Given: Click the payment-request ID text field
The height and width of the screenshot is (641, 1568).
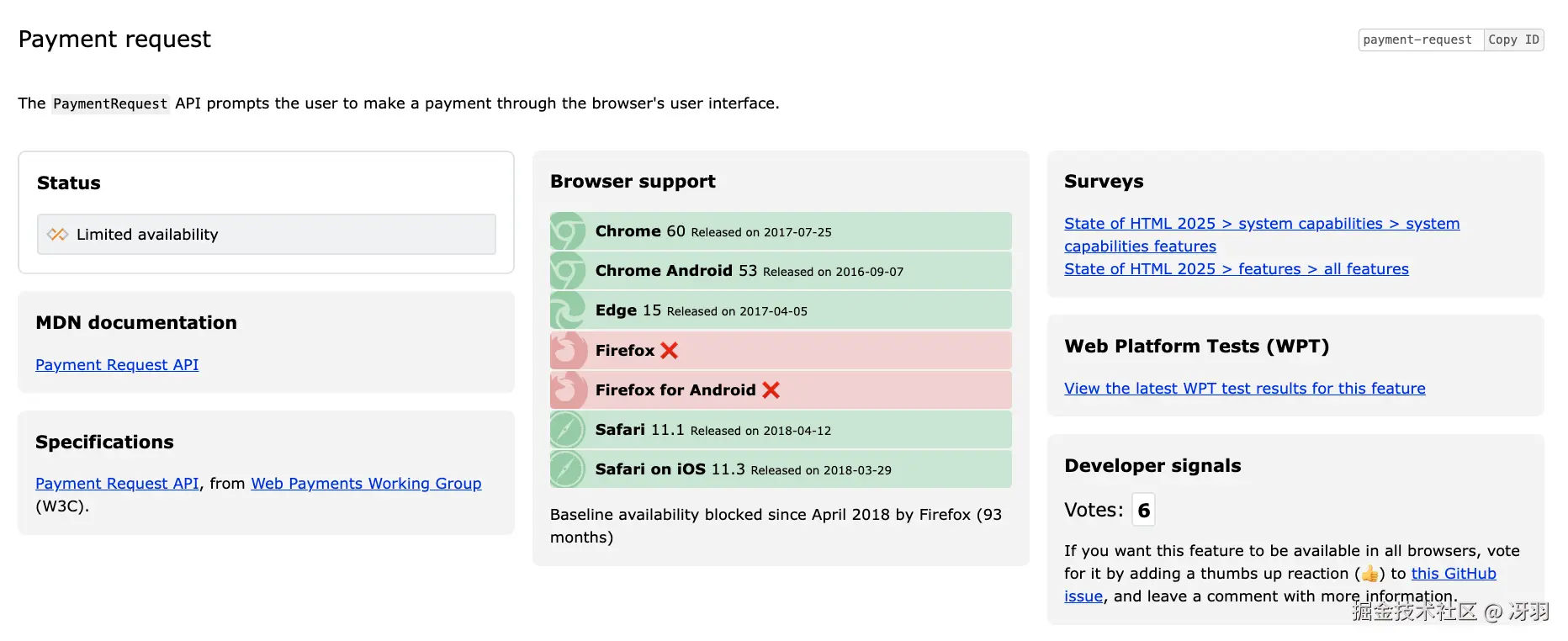Looking at the screenshot, I should [x=1420, y=40].
